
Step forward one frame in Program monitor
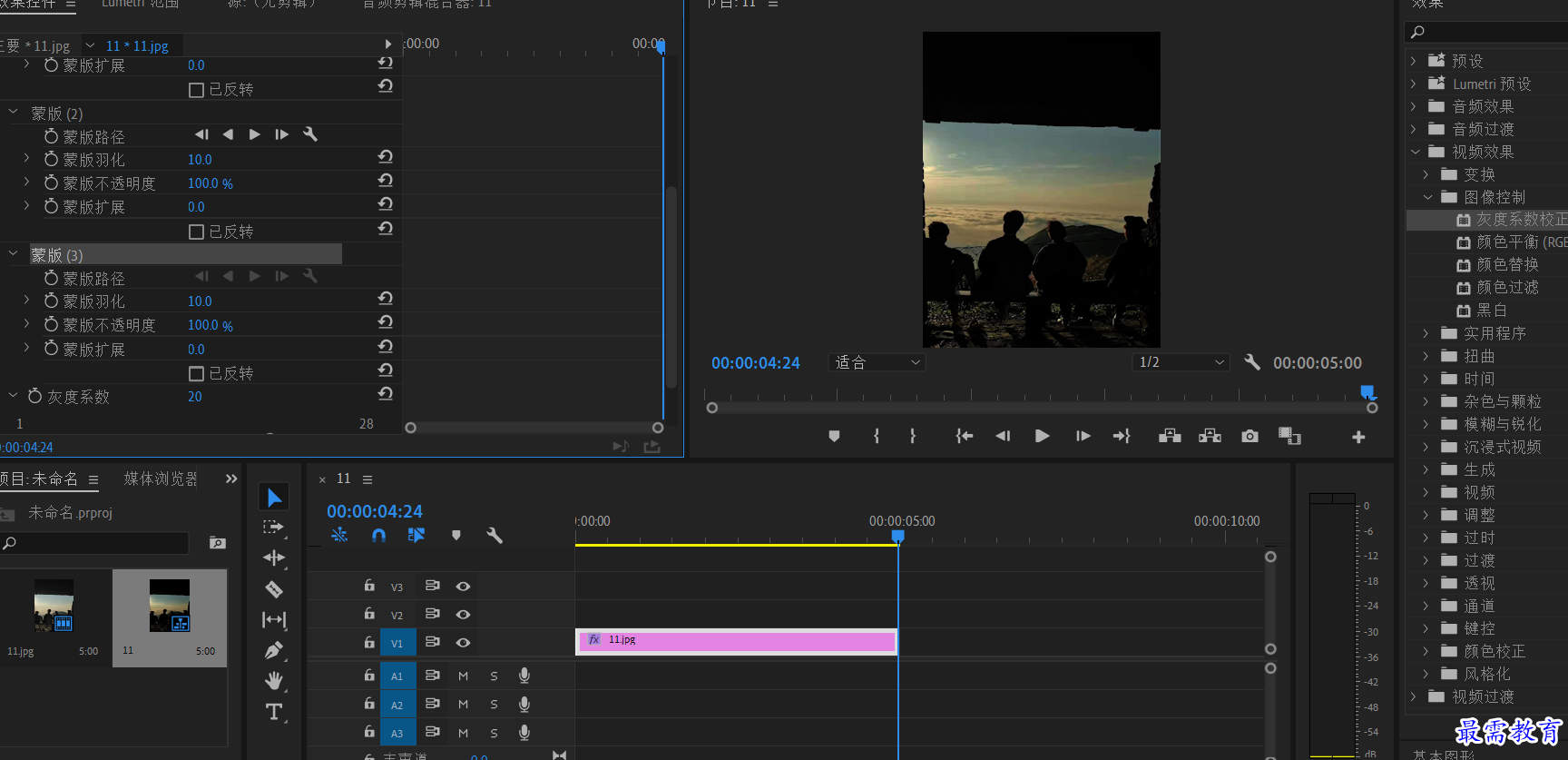tap(1083, 436)
